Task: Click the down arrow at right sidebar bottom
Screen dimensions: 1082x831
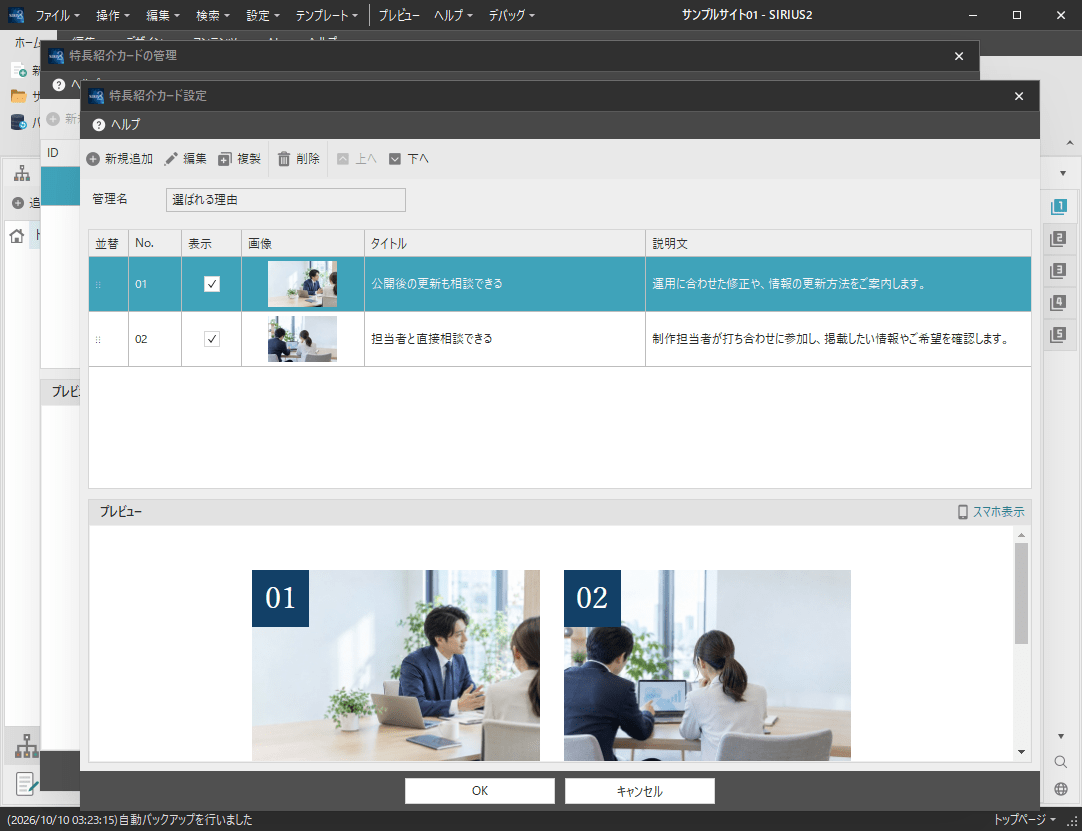Action: pyautogui.click(x=1061, y=736)
